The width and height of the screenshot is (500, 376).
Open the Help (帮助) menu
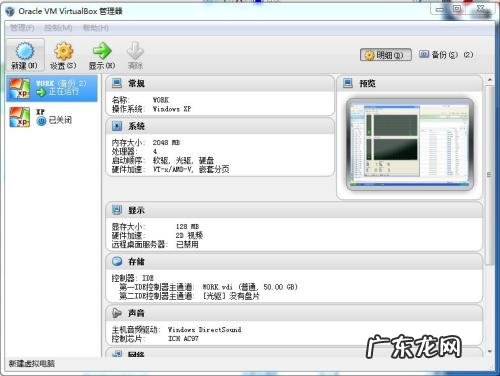point(96,28)
